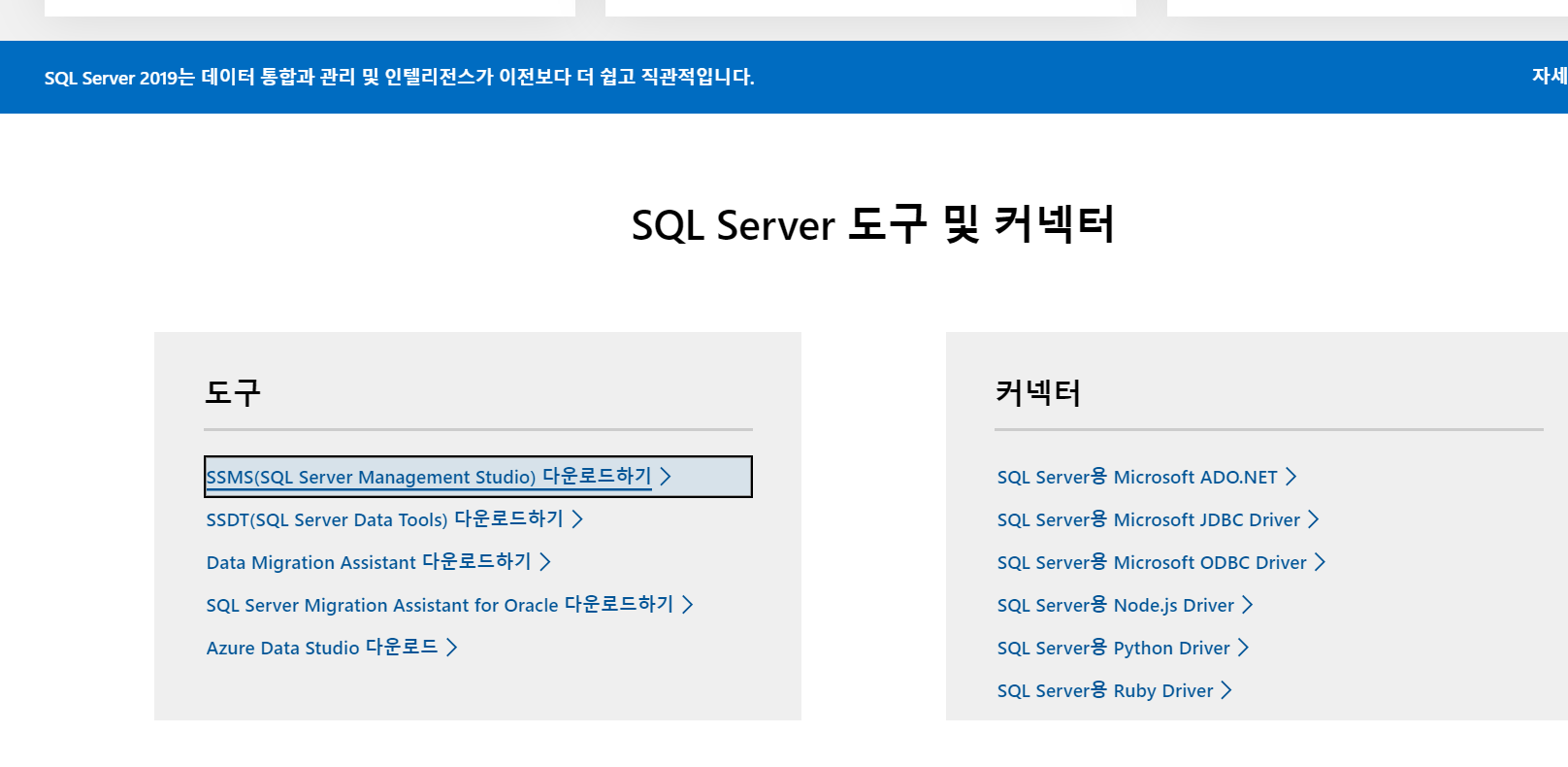The width and height of the screenshot is (1568, 767).
Task: Click the SQL Server 도구 및 커넥터 heading
Action: tap(872, 224)
